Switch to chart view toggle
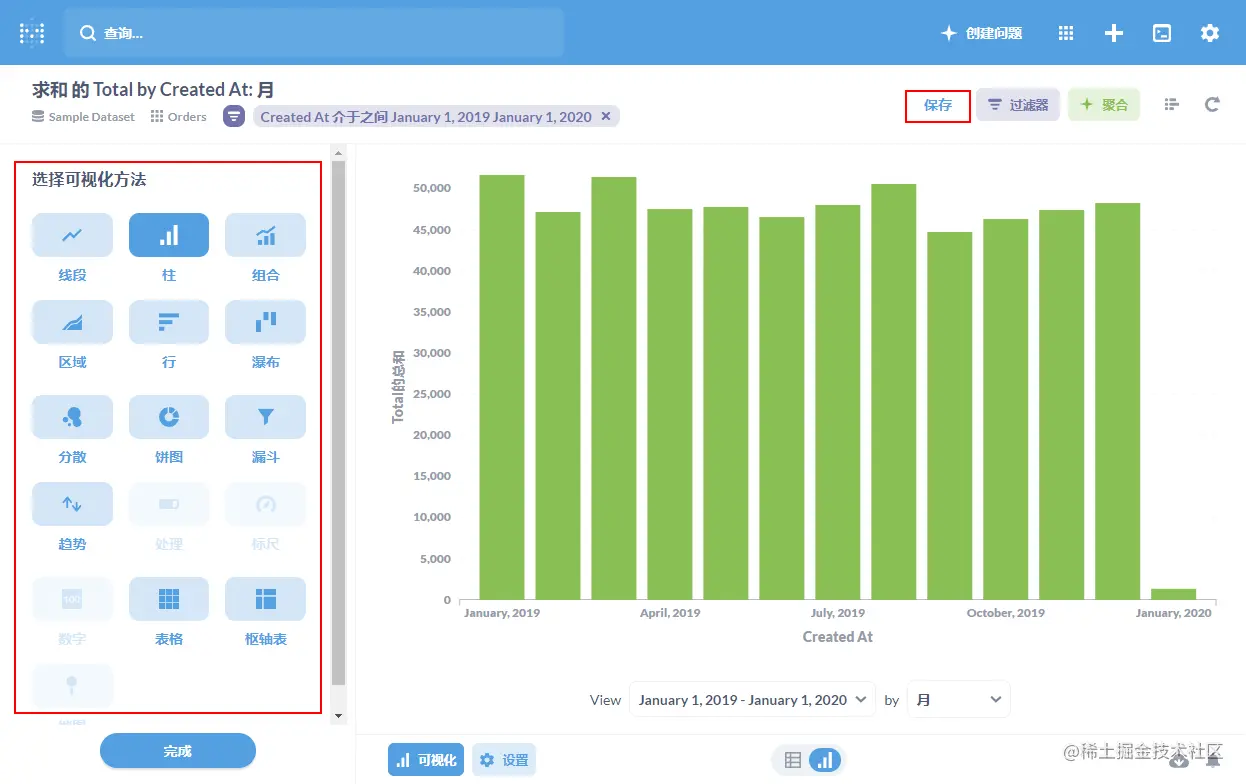The width and height of the screenshot is (1246, 784). coord(825,760)
